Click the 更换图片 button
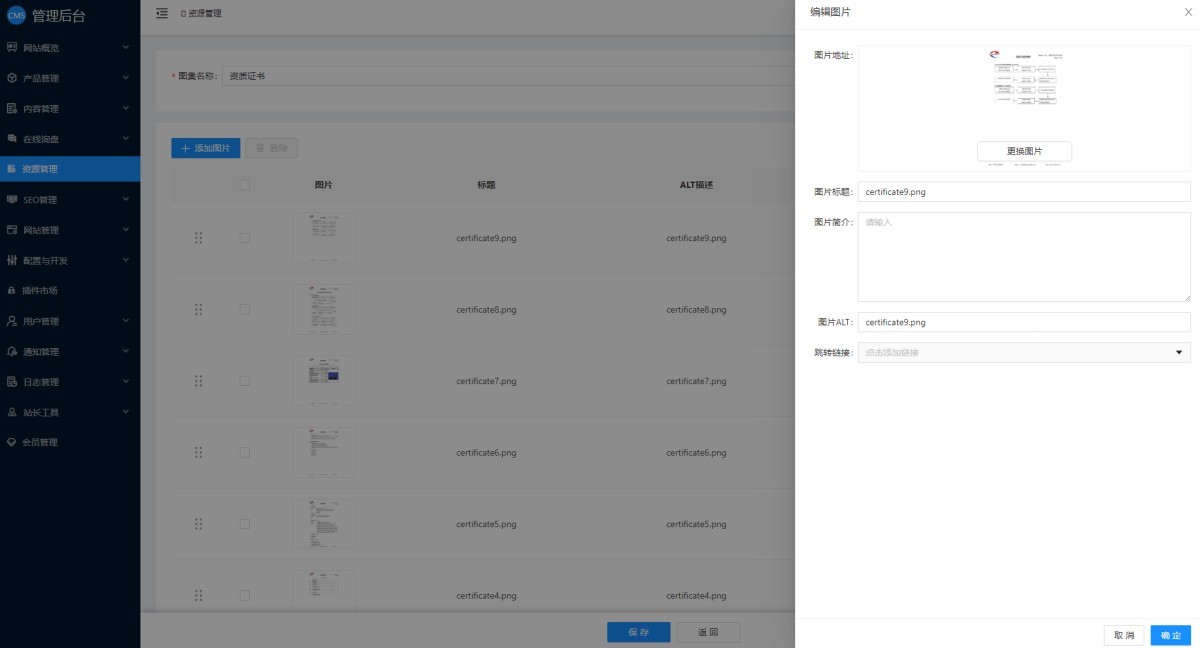 click(1024, 151)
